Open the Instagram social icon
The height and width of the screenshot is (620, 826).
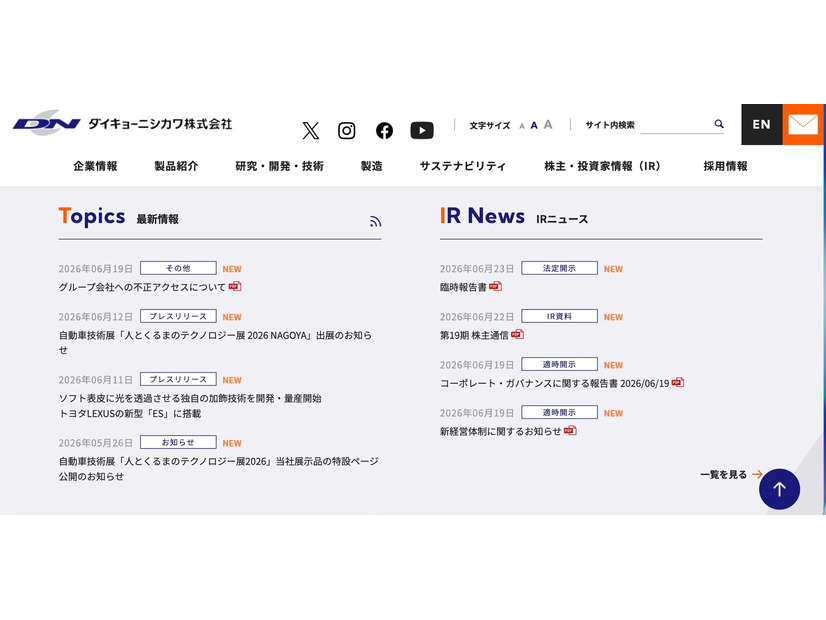pyautogui.click(x=347, y=130)
